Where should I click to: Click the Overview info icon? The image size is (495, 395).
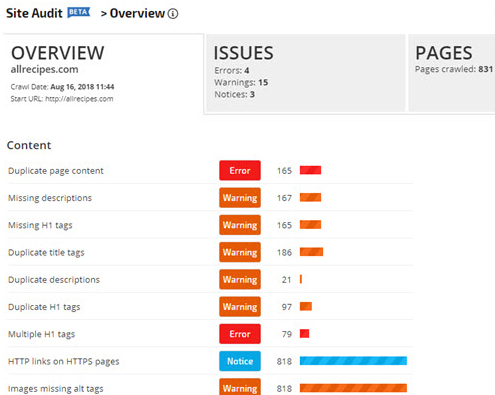point(173,14)
